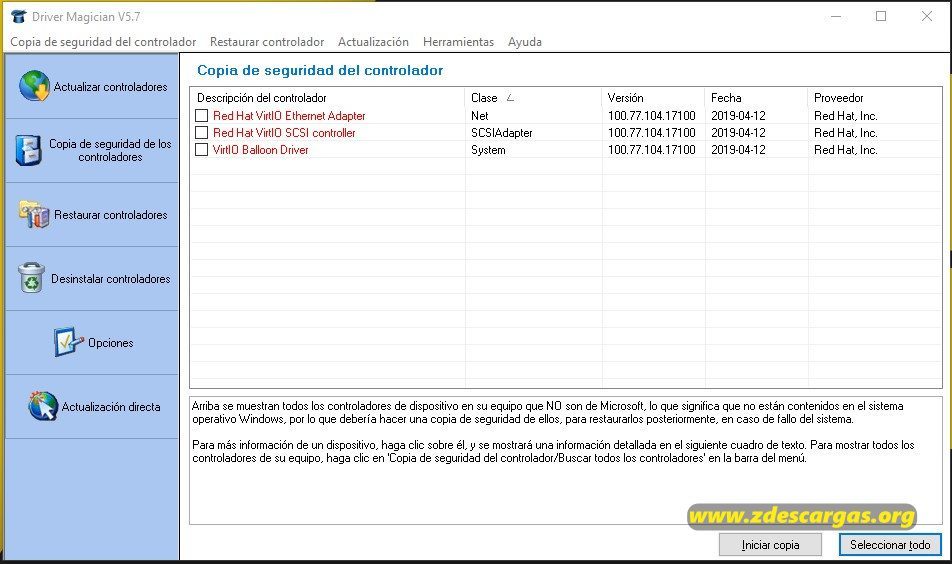Click the Actualizar controladores globe icon
This screenshot has width=952, height=564.
pyautogui.click(x=34, y=86)
